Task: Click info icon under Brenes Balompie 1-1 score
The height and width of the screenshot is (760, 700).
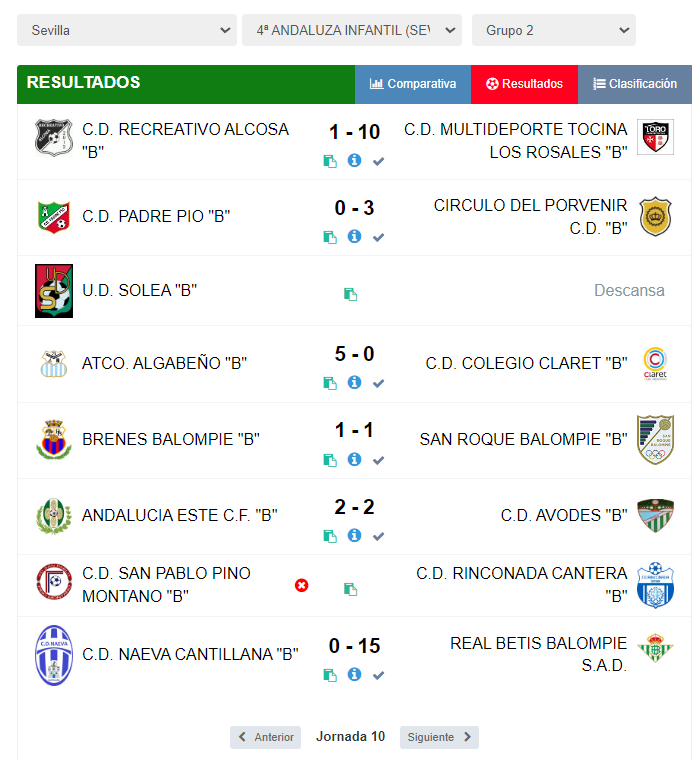Action: [x=354, y=459]
